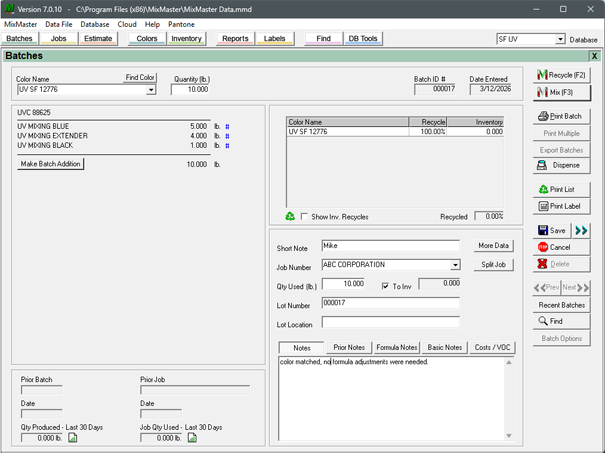Image resolution: width=605 pixels, height=453 pixels.
Task: Click the green recycle icon below the color list
Action: (290, 216)
